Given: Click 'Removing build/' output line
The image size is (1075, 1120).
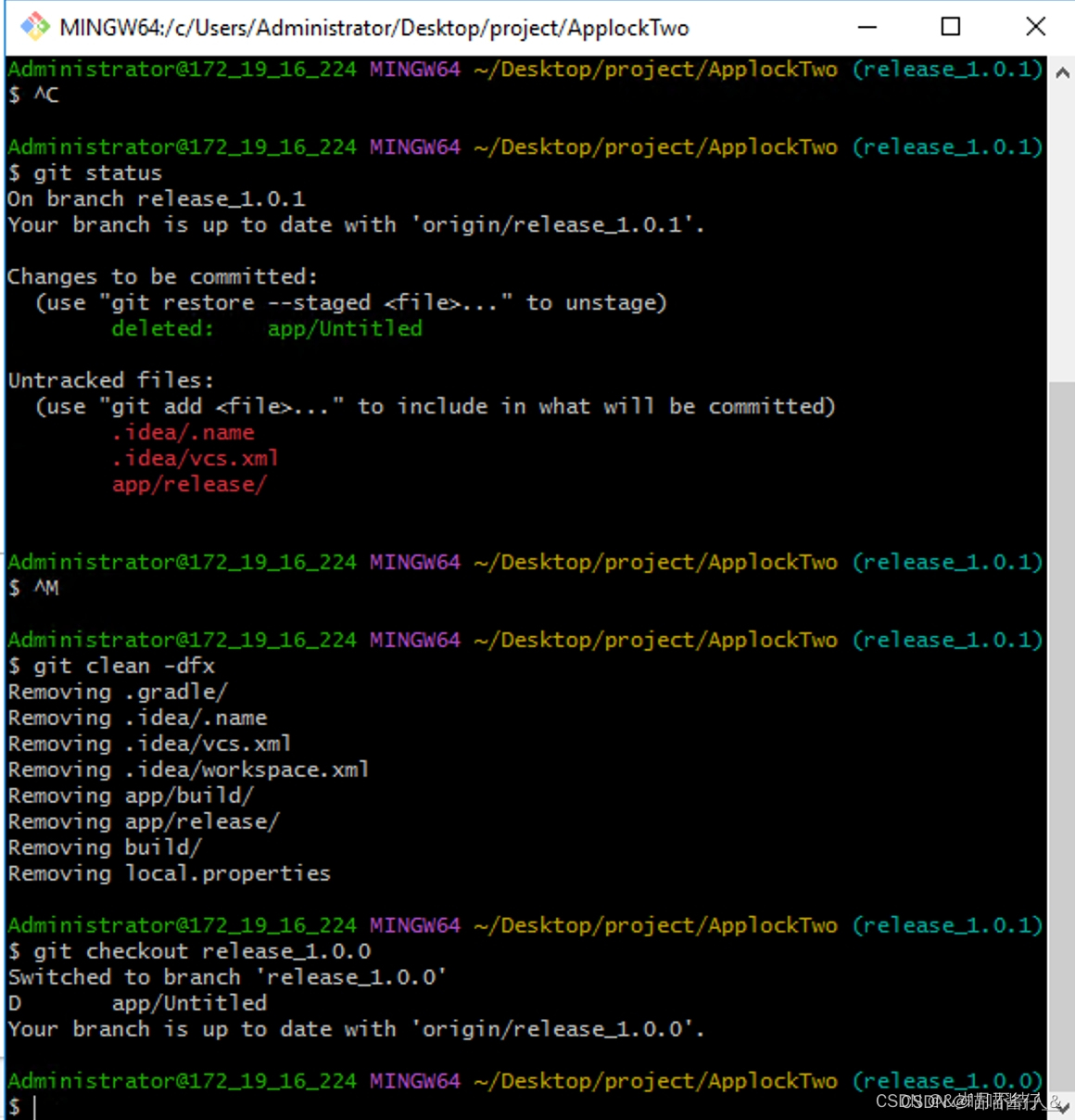Looking at the screenshot, I should tap(105, 848).
